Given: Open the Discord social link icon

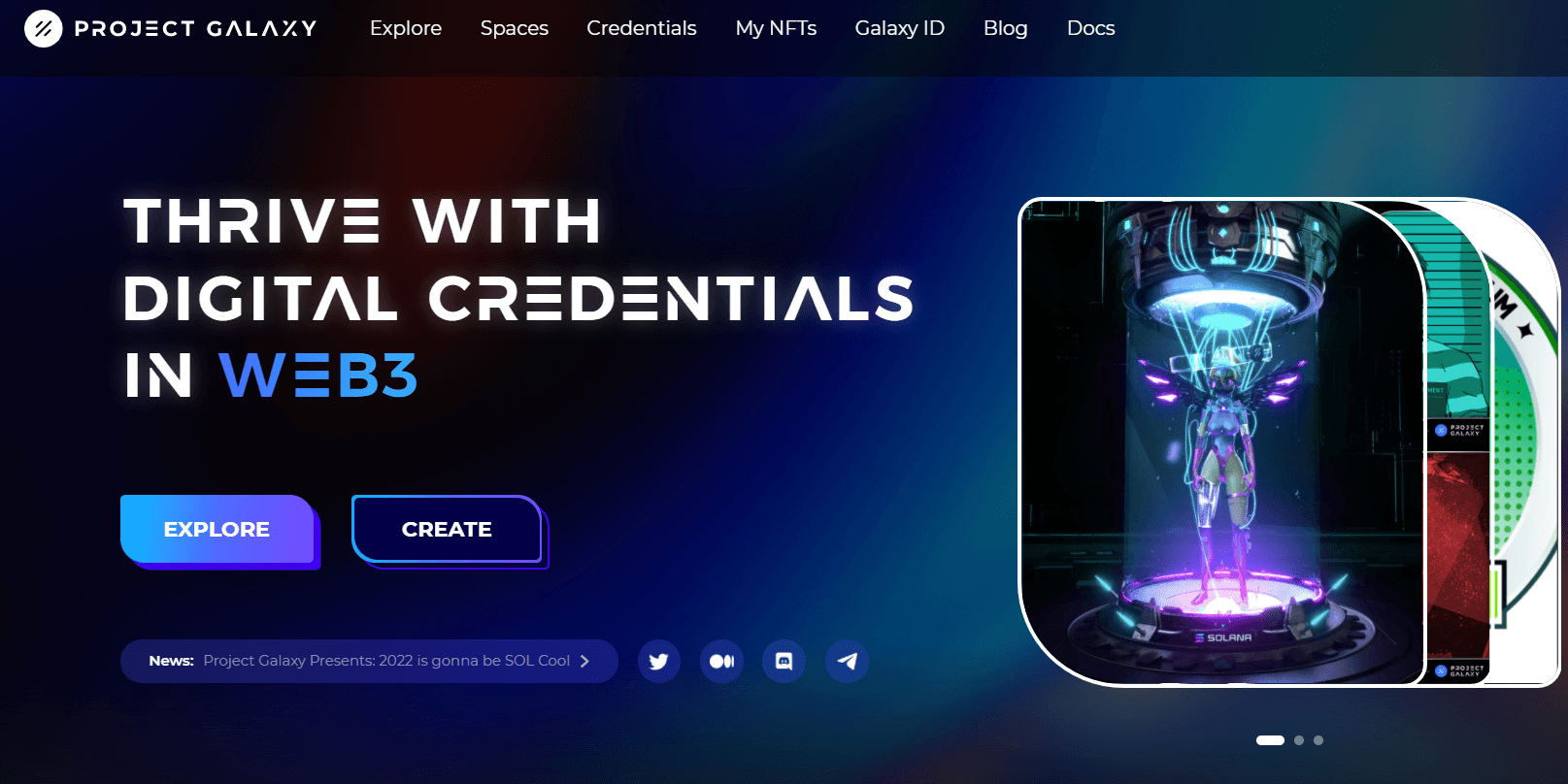Looking at the screenshot, I should (x=784, y=661).
